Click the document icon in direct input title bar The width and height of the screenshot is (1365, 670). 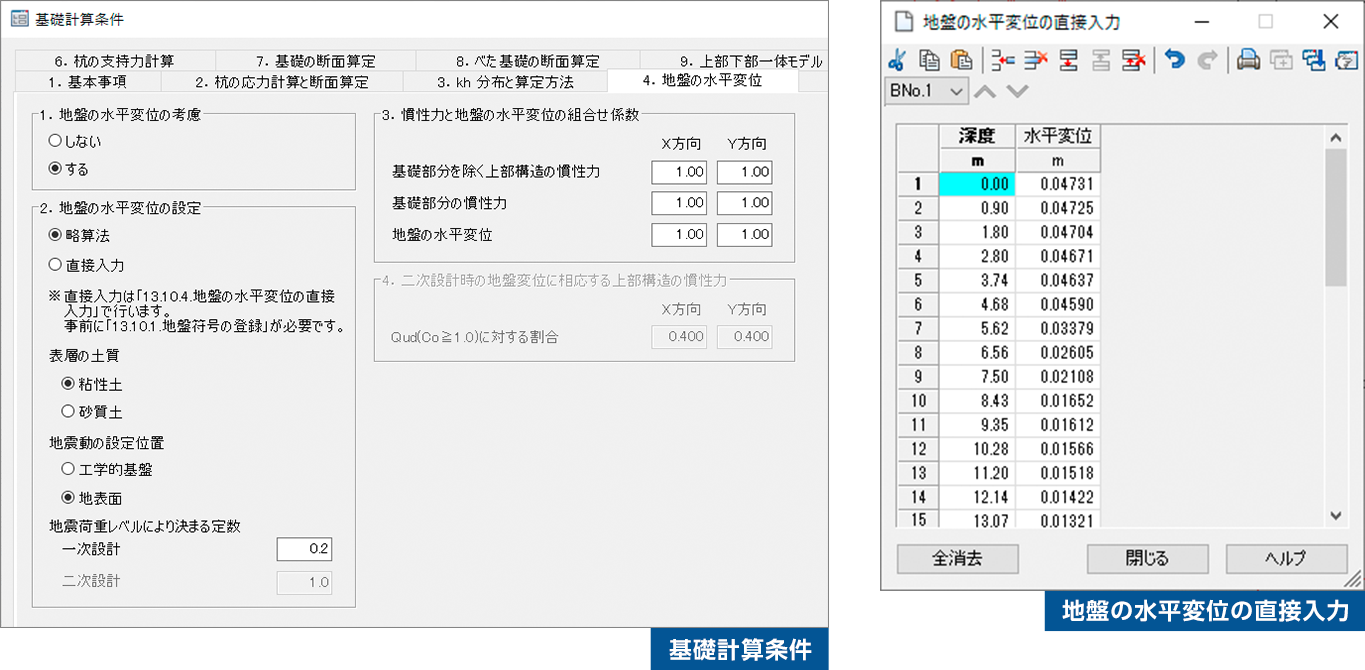pos(903,20)
